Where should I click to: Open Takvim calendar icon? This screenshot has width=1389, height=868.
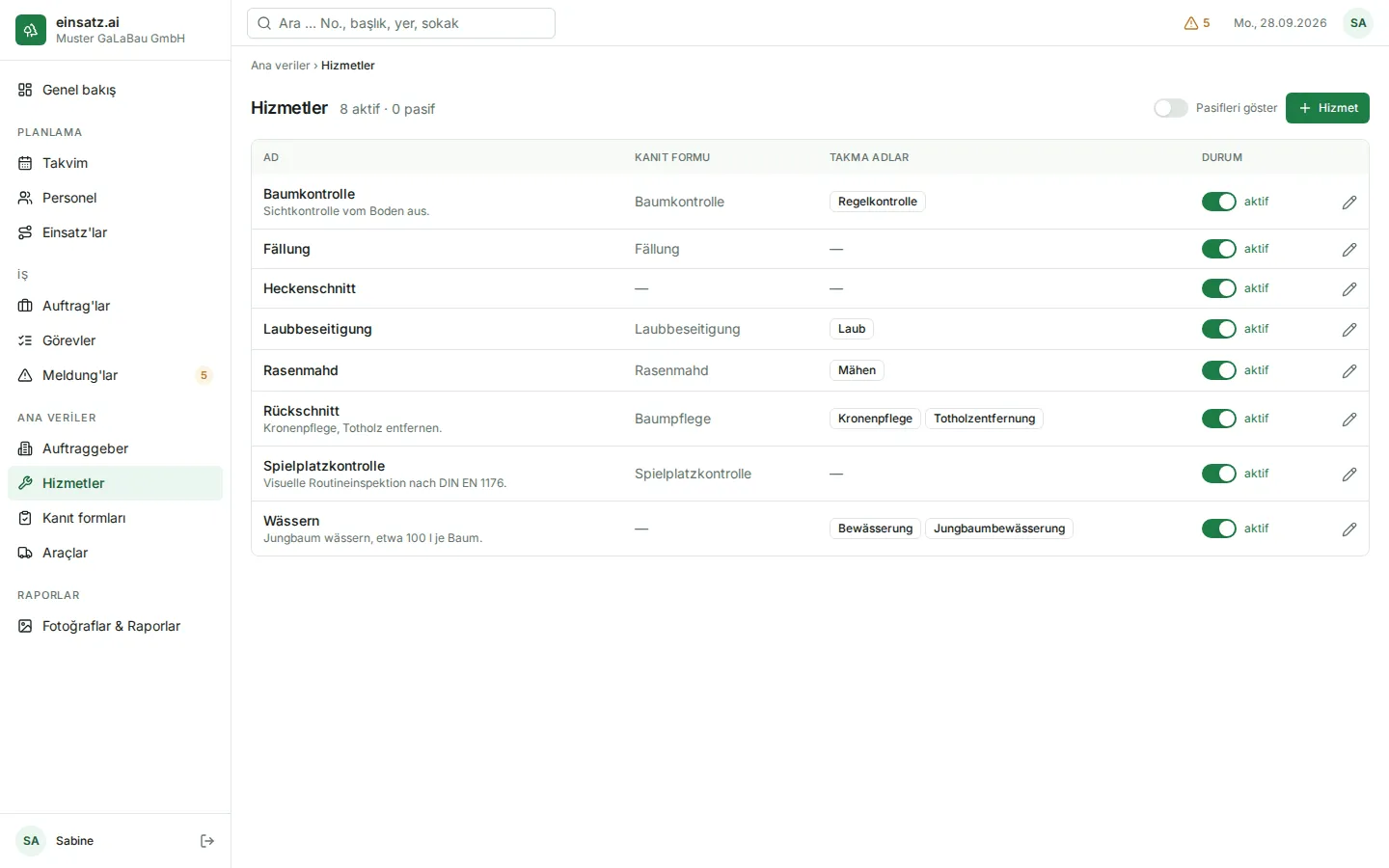(x=25, y=163)
